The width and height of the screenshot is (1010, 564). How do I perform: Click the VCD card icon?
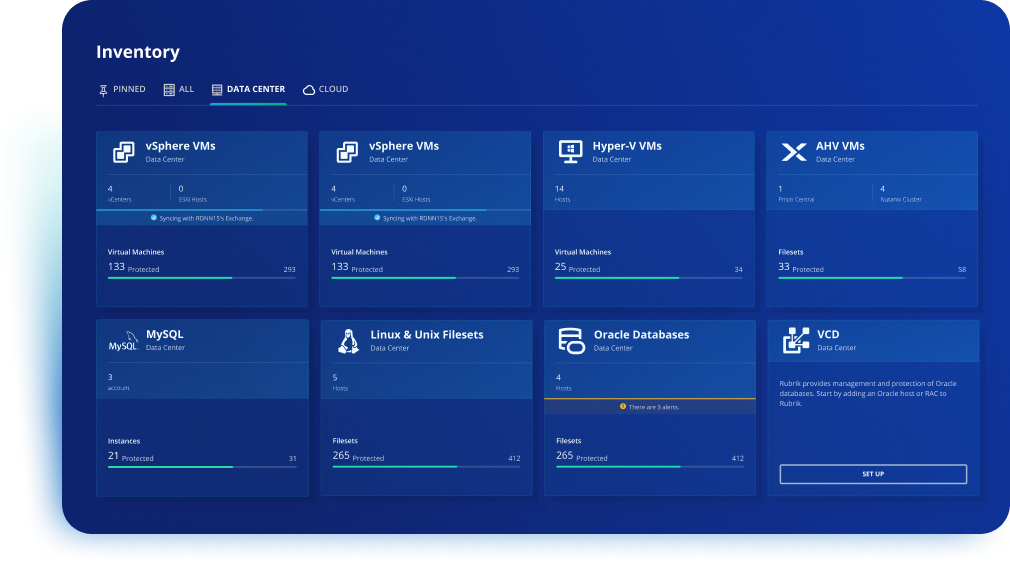pos(796,341)
